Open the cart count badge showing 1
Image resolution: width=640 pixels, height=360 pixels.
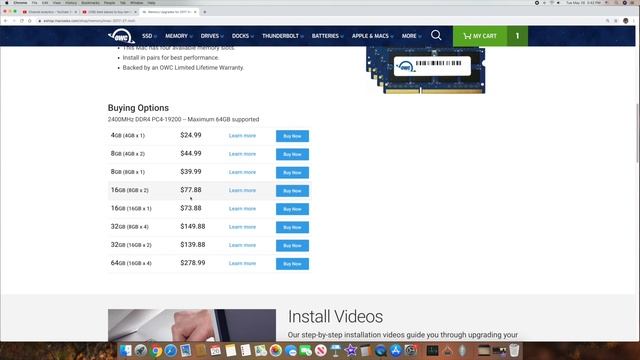click(x=517, y=36)
